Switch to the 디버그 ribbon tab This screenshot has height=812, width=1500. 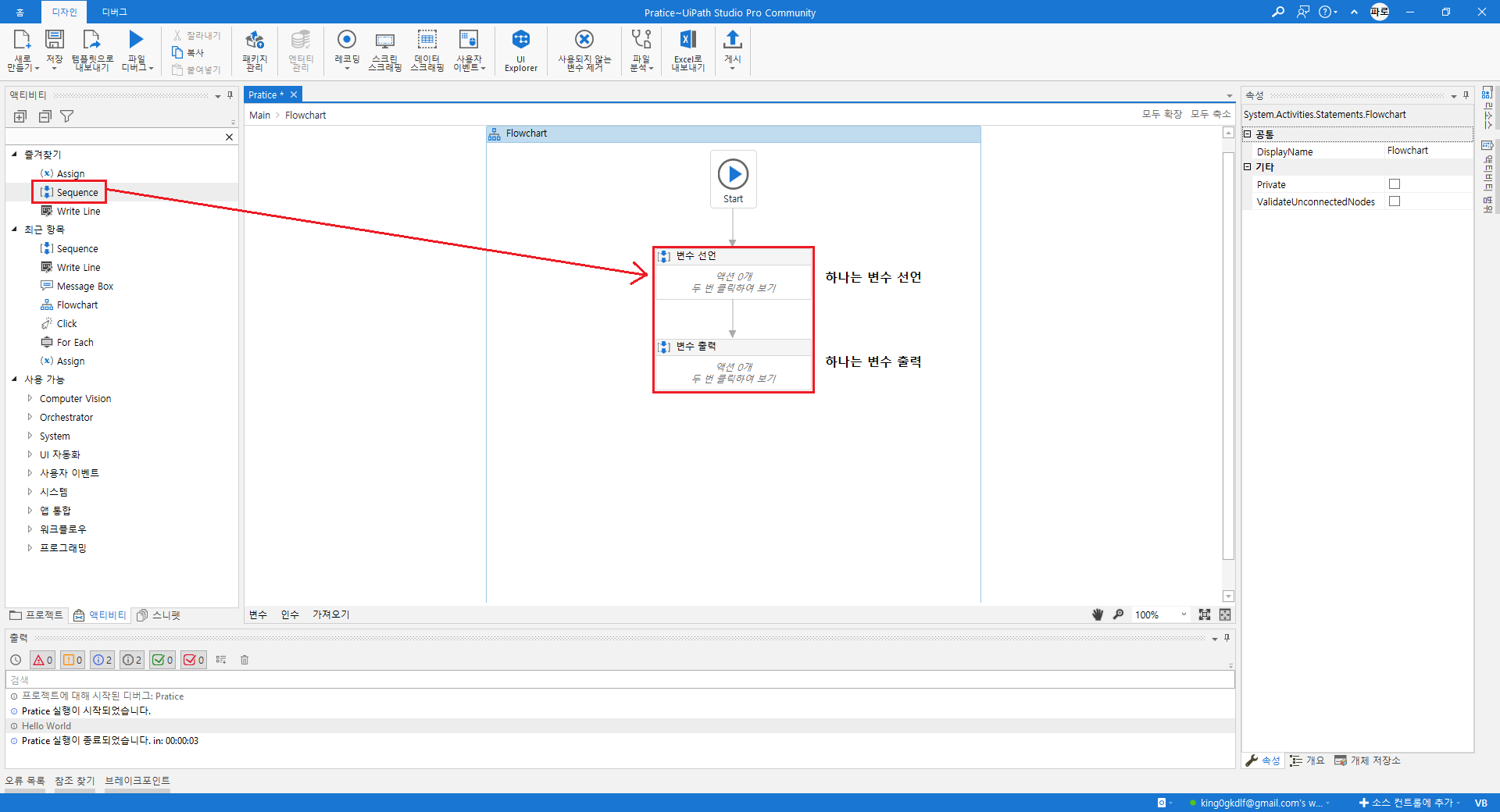pos(114,12)
